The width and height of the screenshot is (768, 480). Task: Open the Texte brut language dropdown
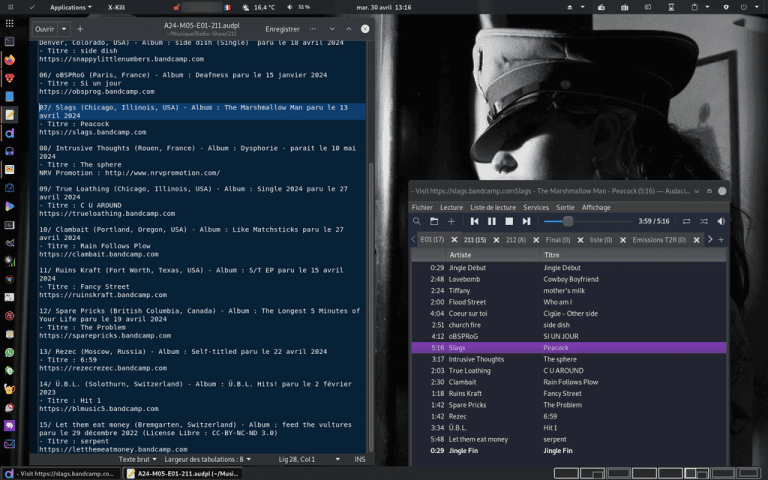pyautogui.click(x=138, y=459)
